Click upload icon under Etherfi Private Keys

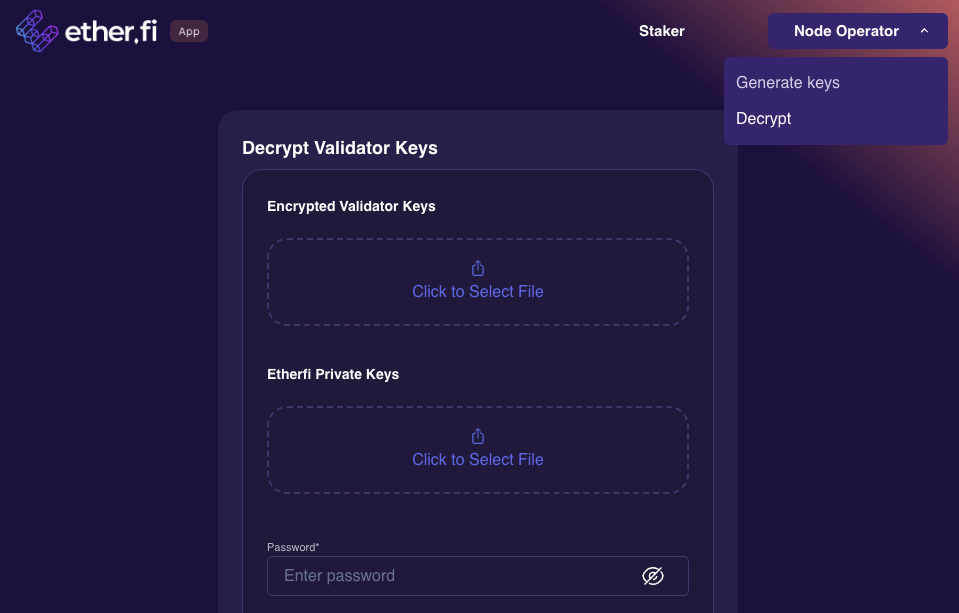point(478,436)
